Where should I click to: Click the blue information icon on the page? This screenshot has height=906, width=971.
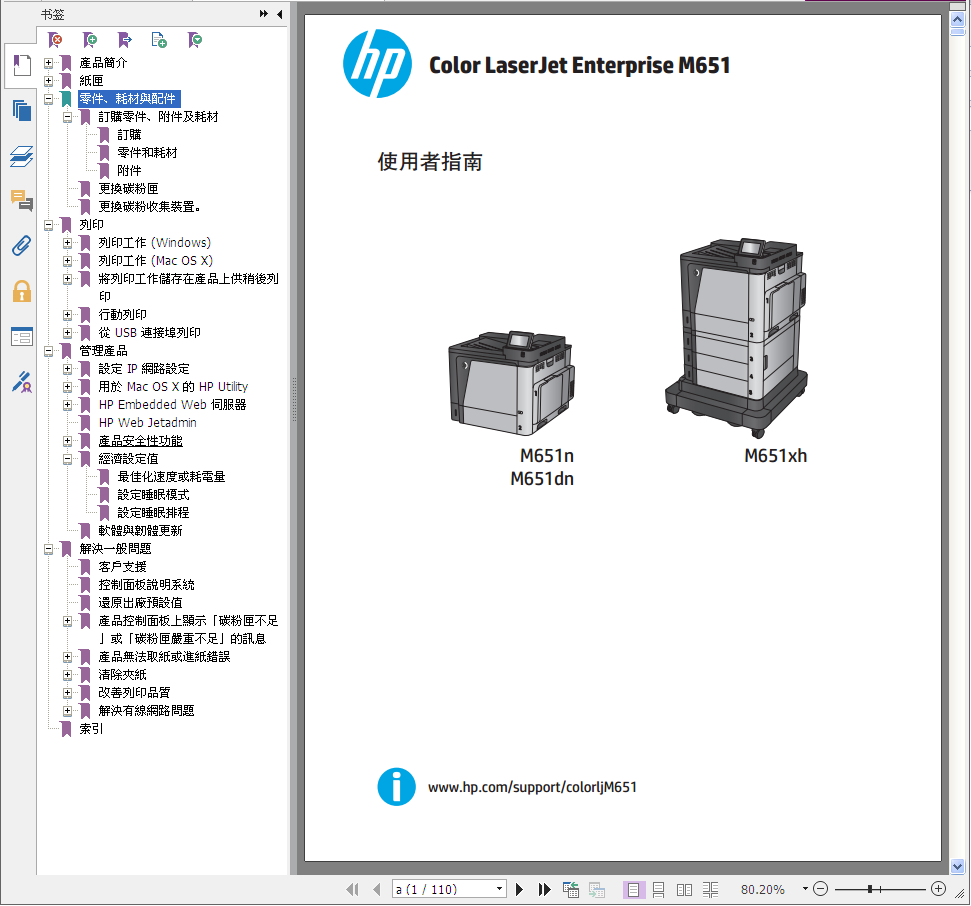(x=396, y=787)
